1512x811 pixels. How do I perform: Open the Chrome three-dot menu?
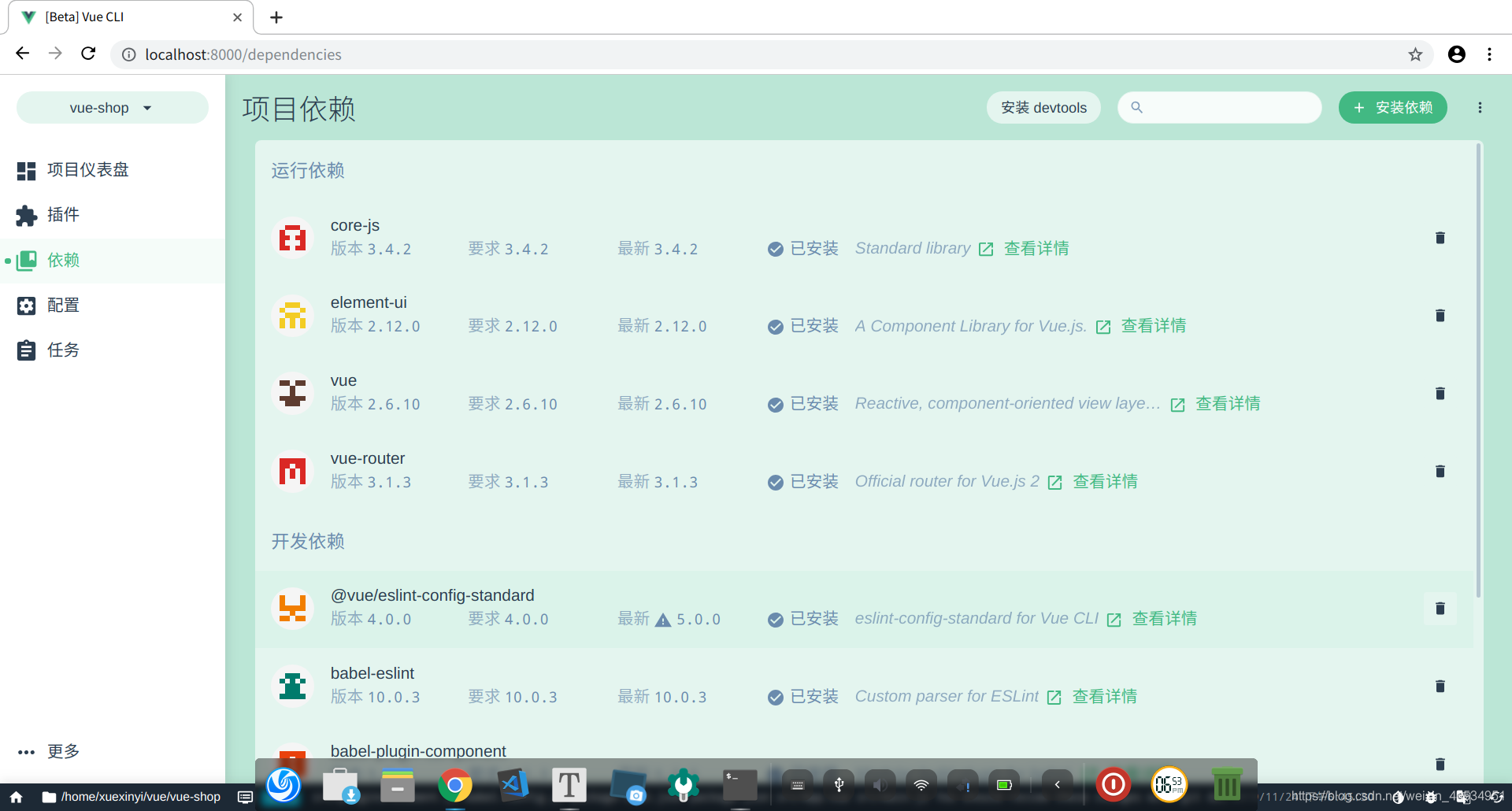pyautogui.click(x=1489, y=54)
